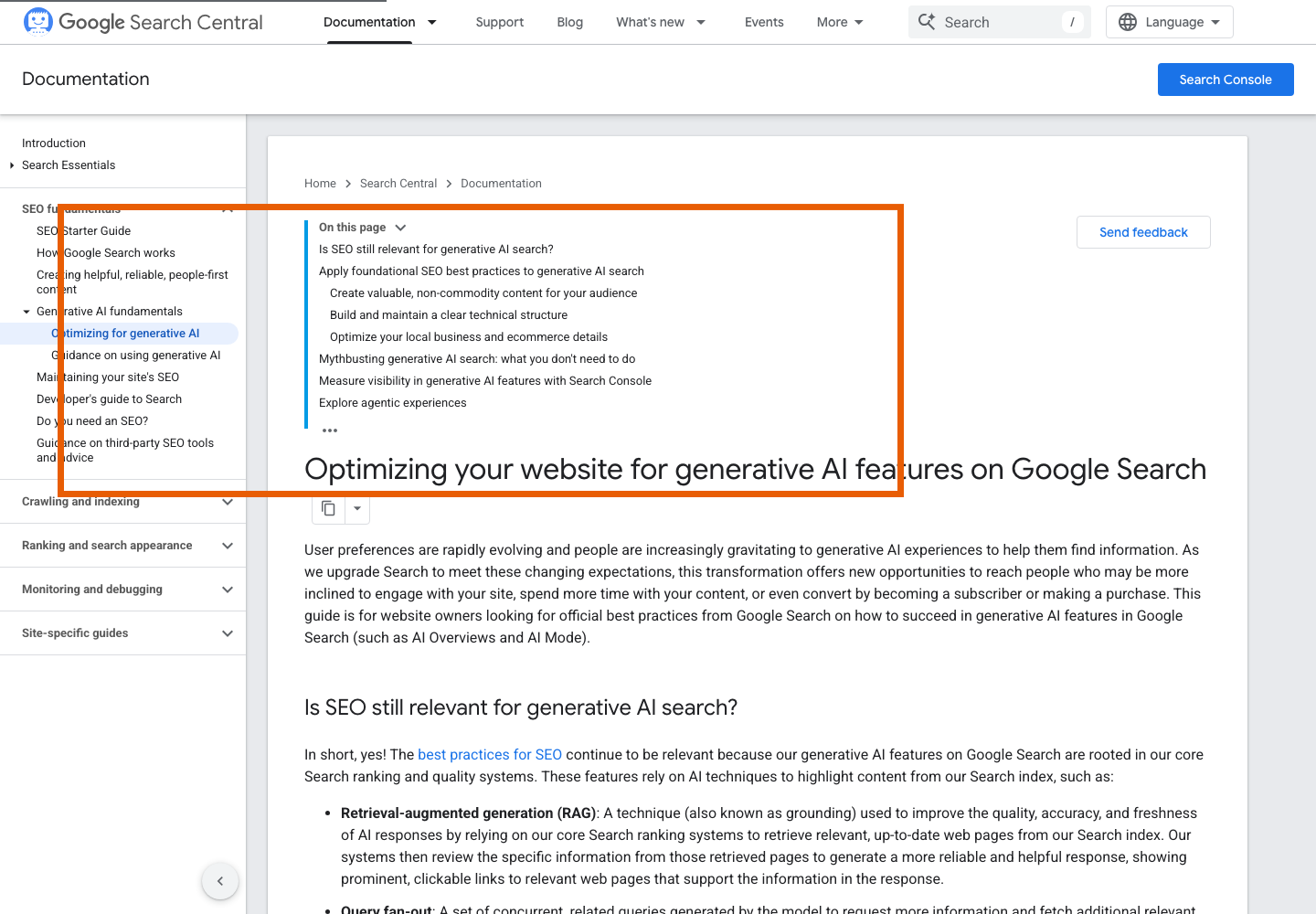Image resolution: width=1316 pixels, height=914 pixels.
Task: Open Guidance on using generative AI
Action: [136, 356]
